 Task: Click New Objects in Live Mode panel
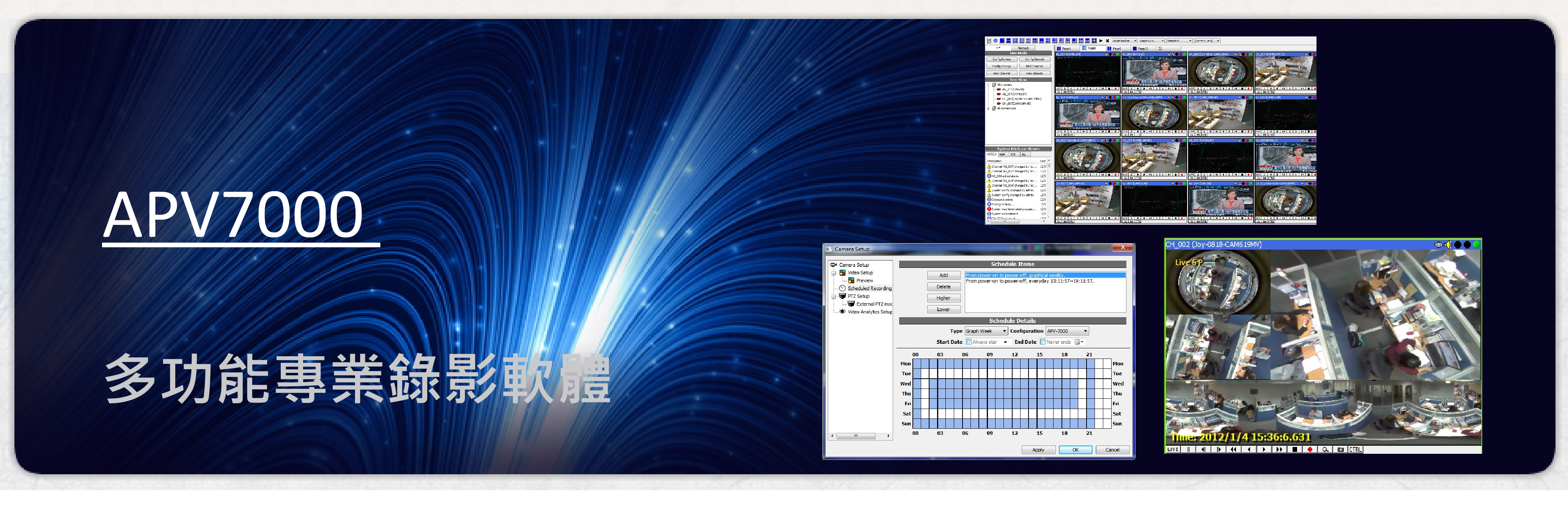[x=1035, y=74]
